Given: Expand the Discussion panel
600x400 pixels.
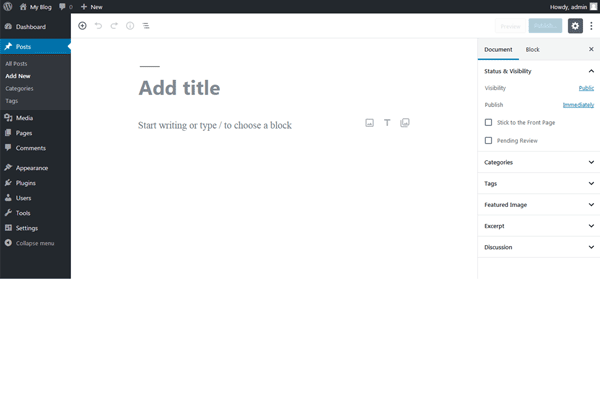Looking at the screenshot, I should [537, 247].
